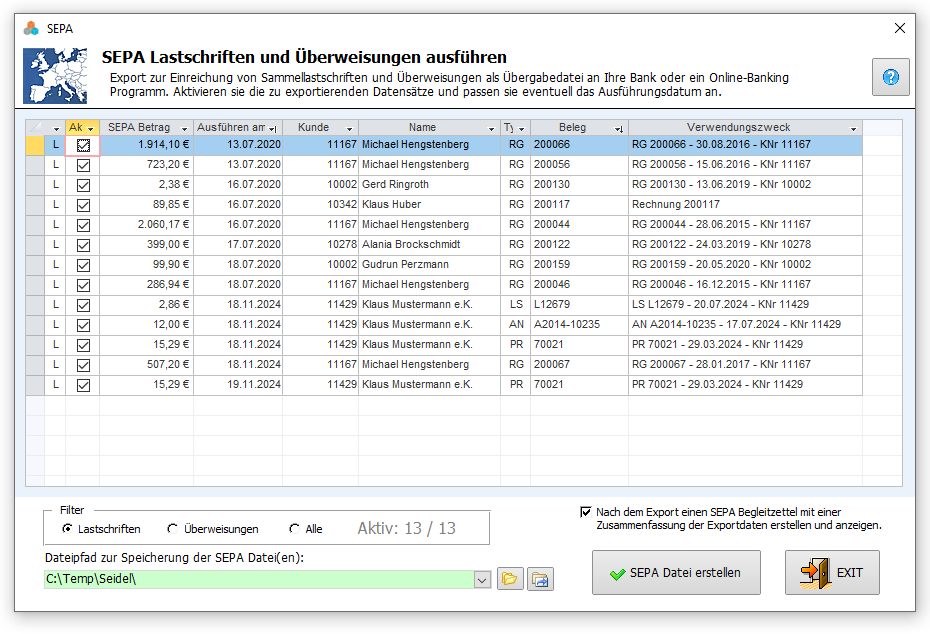The width and height of the screenshot is (930, 634).
Task: Toggle checkbox for the 507,20 € row
Action: coord(83,365)
